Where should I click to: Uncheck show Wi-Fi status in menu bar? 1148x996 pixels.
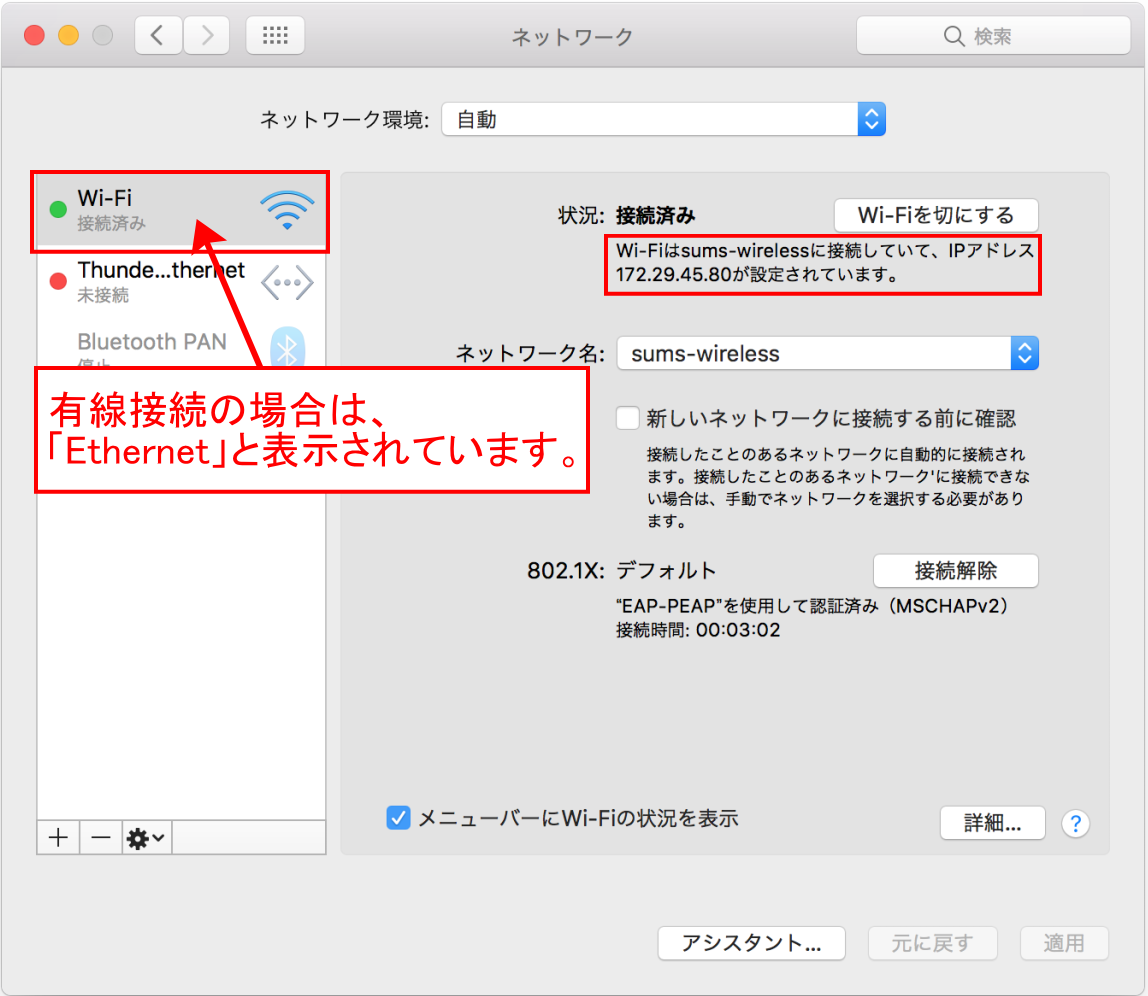click(398, 818)
